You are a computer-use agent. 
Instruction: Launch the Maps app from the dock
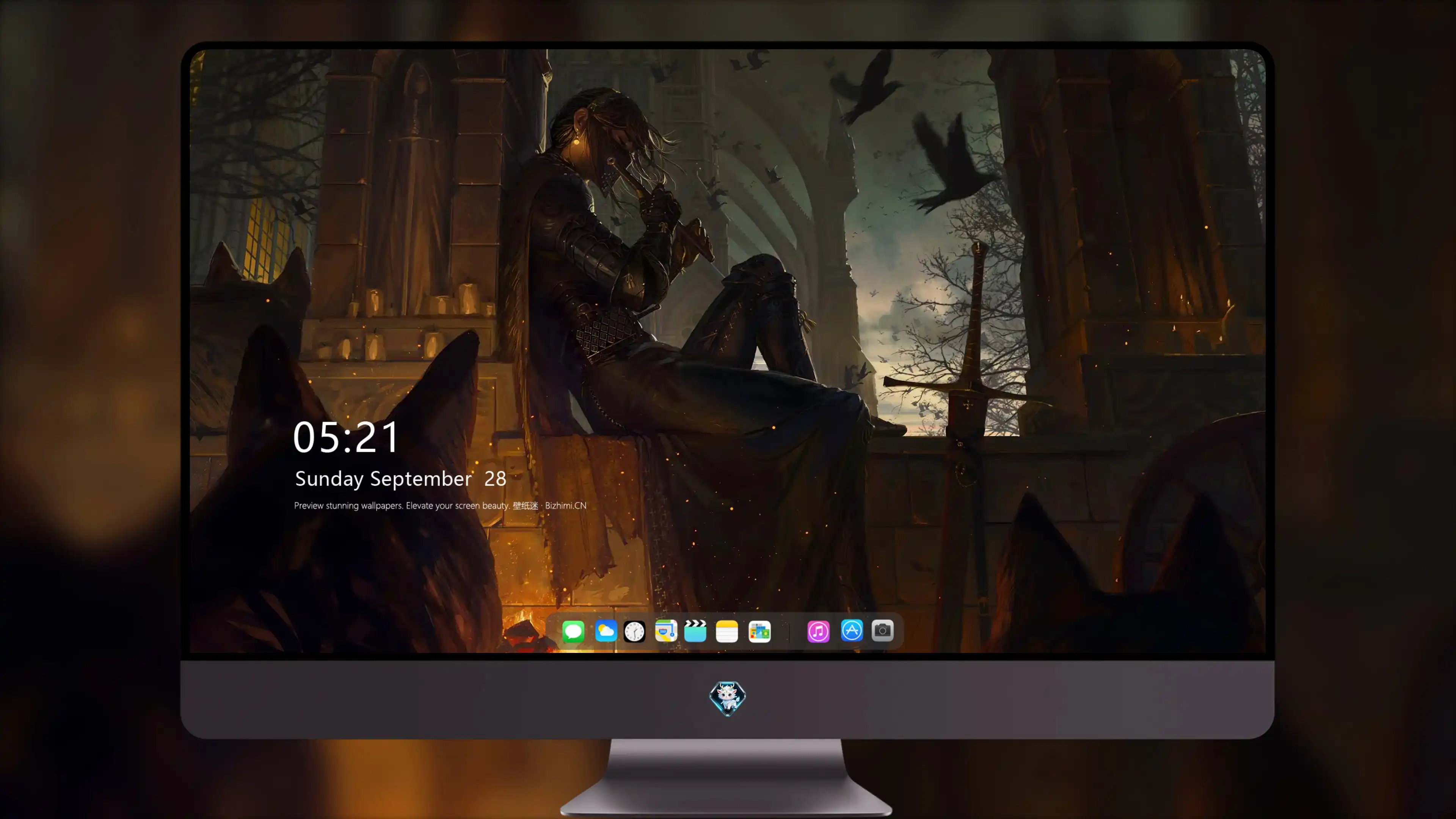[x=666, y=631]
